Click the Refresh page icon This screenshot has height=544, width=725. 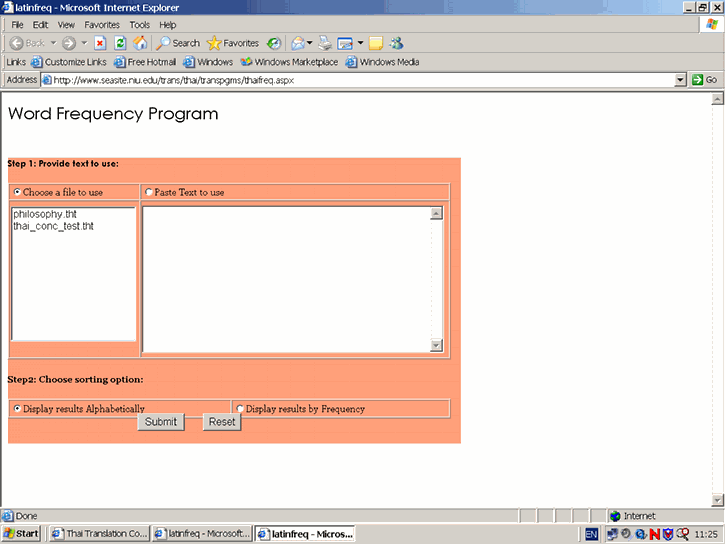click(x=120, y=43)
